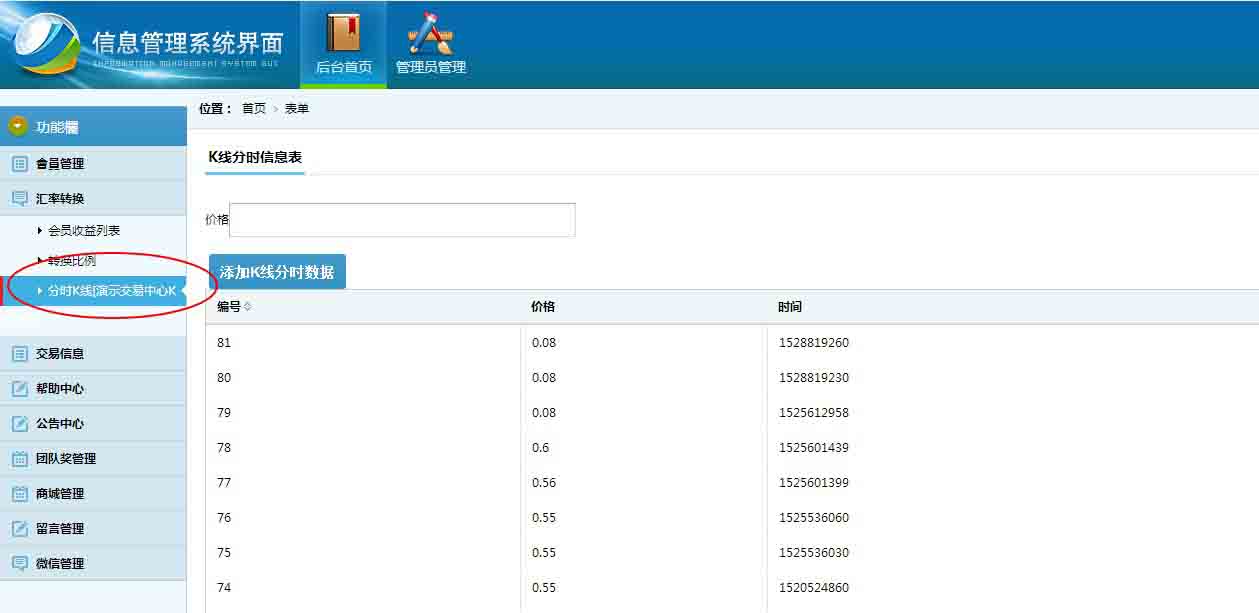The image size is (1259, 613).
Task: Expand the 交易信息 menu group
Action: coord(60,353)
